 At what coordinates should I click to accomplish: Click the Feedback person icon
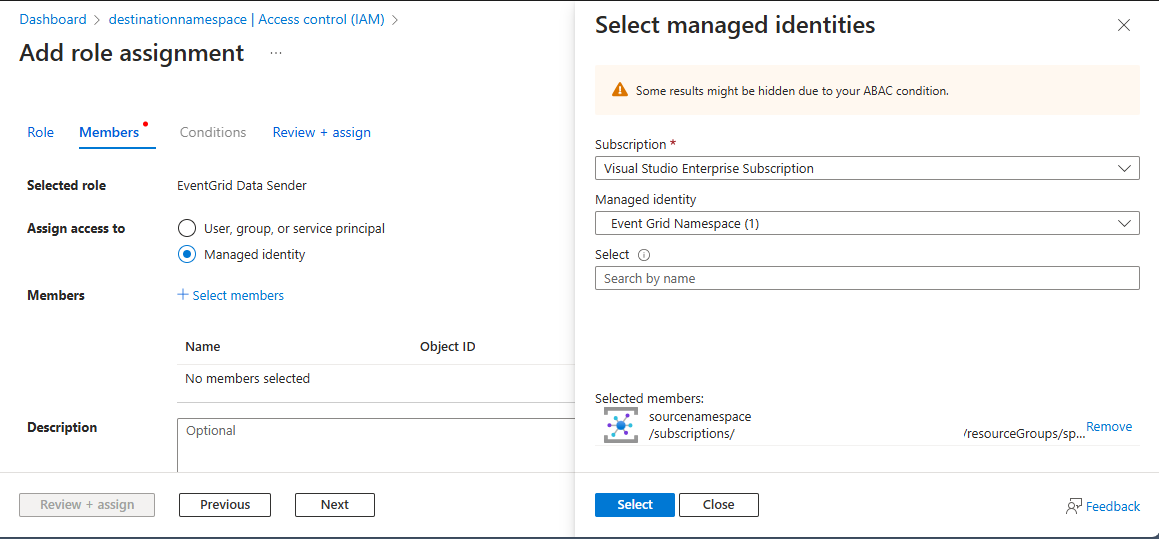(1074, 506)
